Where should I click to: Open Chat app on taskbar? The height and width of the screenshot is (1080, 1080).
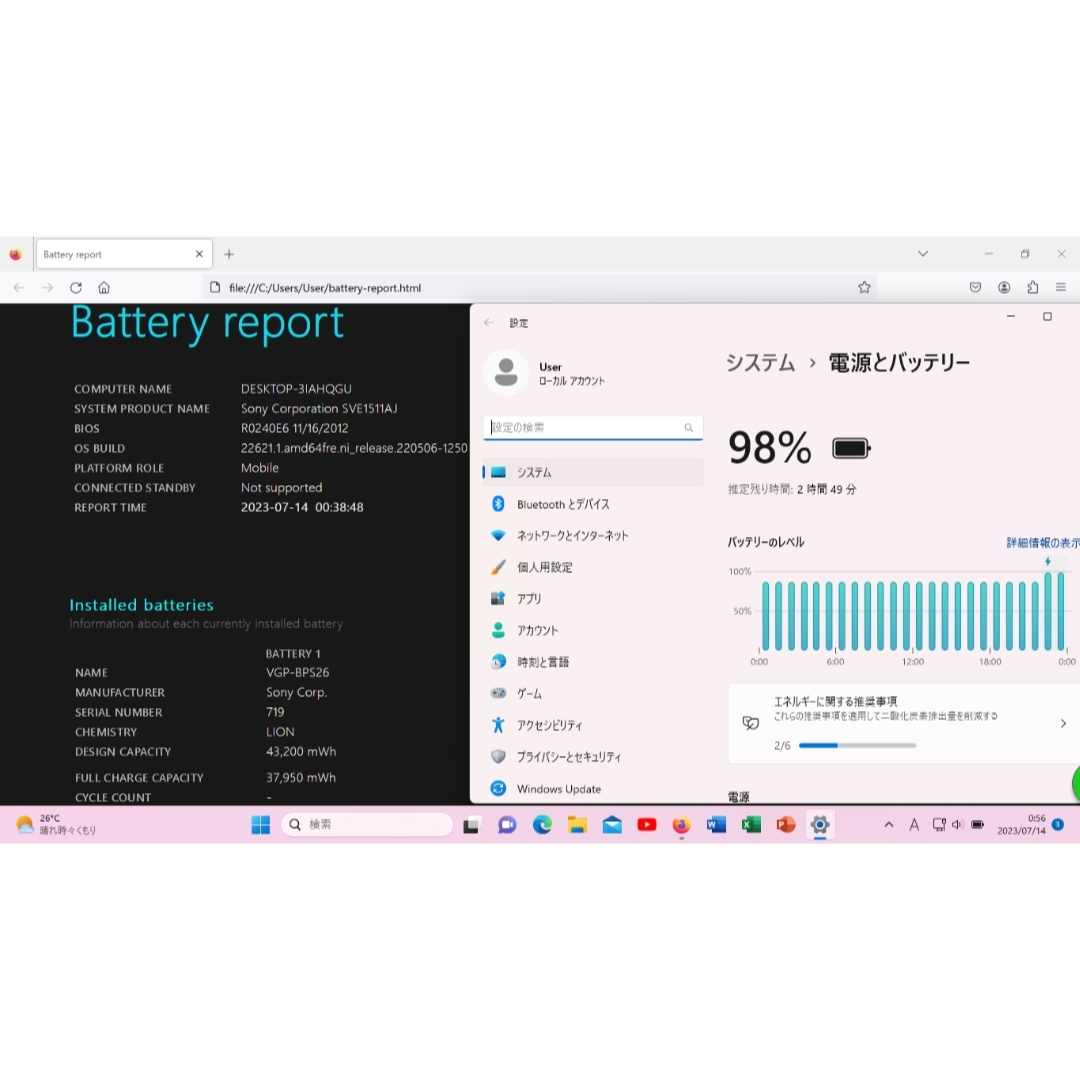507,824
